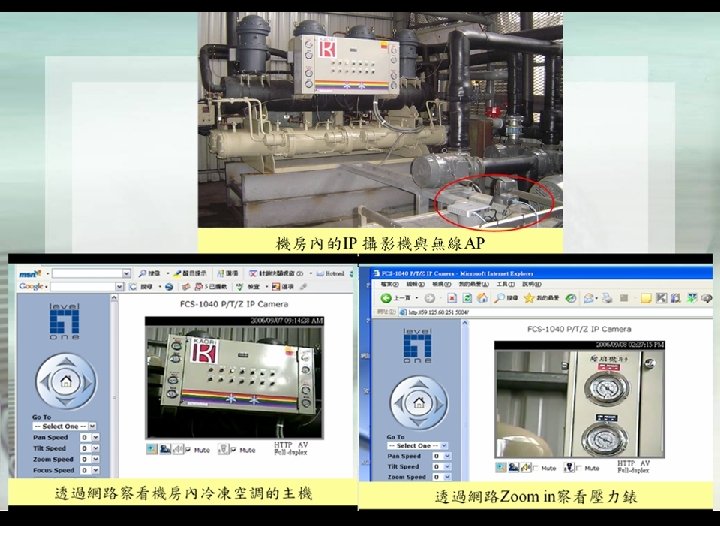Click the machine room photo in the slide

pyautogui.click(x=380, y=120)
